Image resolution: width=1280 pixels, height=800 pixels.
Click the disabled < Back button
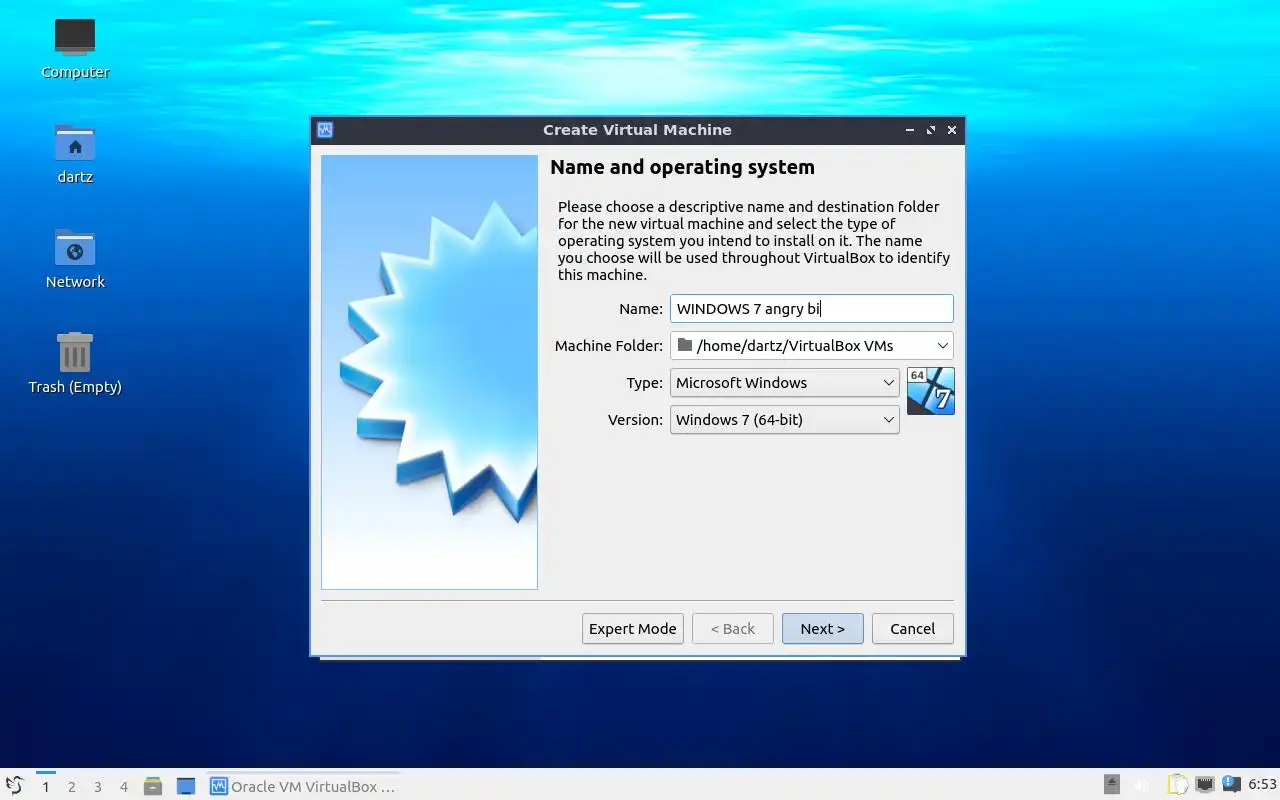coord(733,628)
